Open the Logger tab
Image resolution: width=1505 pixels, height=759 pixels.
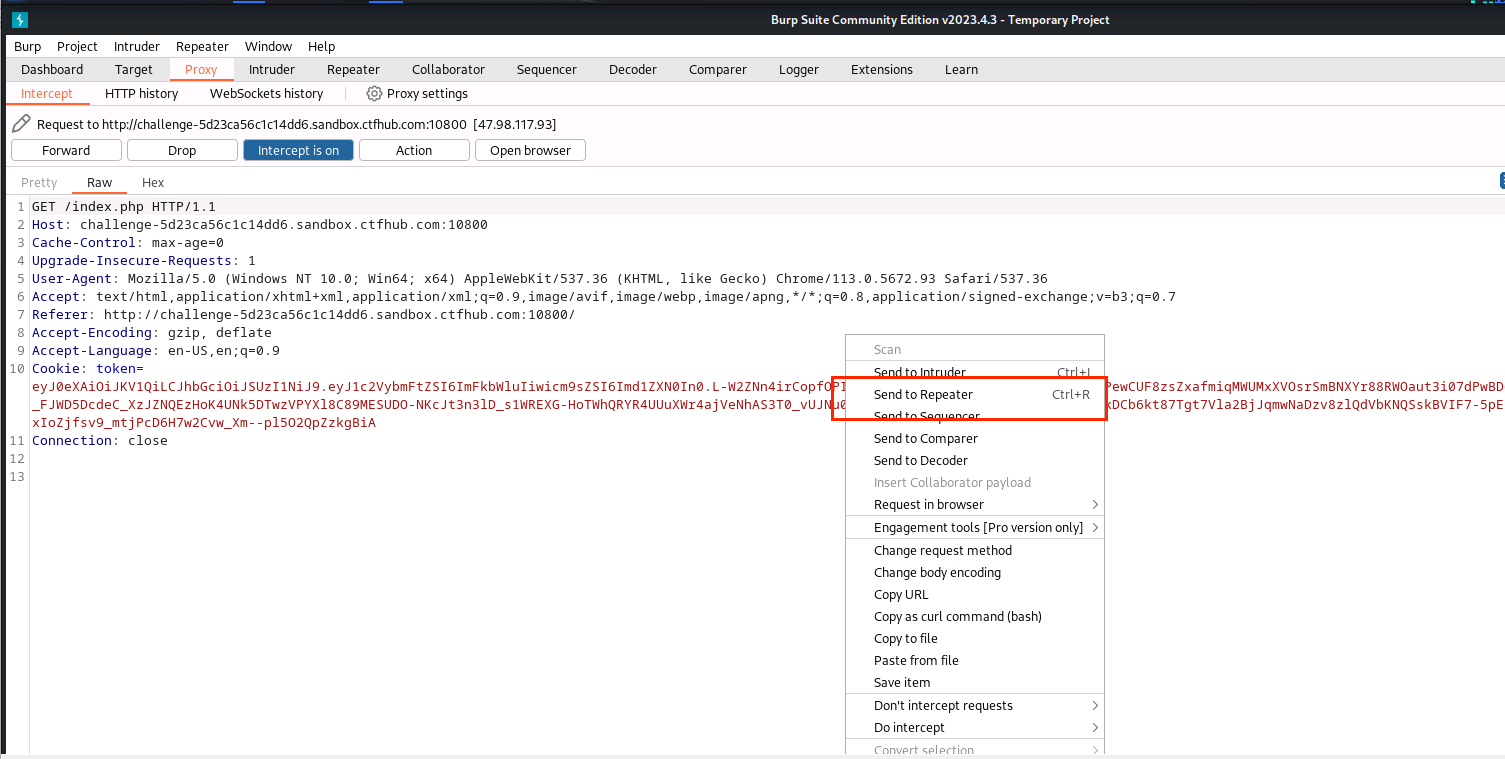click(799, 69)
